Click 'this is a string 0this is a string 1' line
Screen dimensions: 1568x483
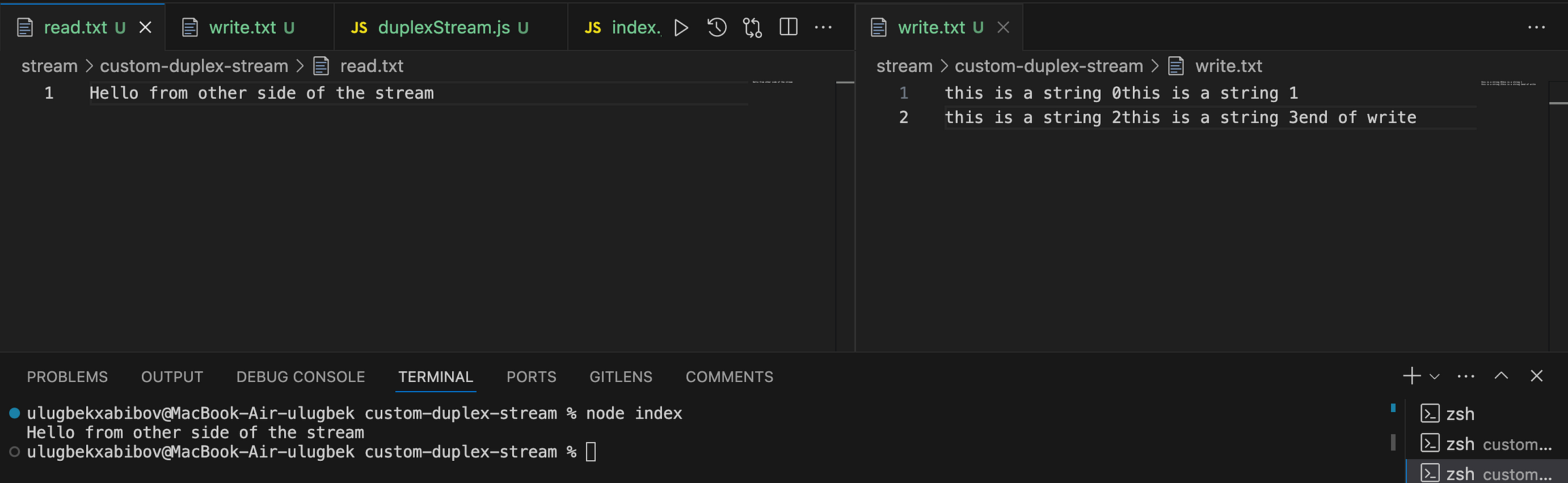tap(1121, 93)
